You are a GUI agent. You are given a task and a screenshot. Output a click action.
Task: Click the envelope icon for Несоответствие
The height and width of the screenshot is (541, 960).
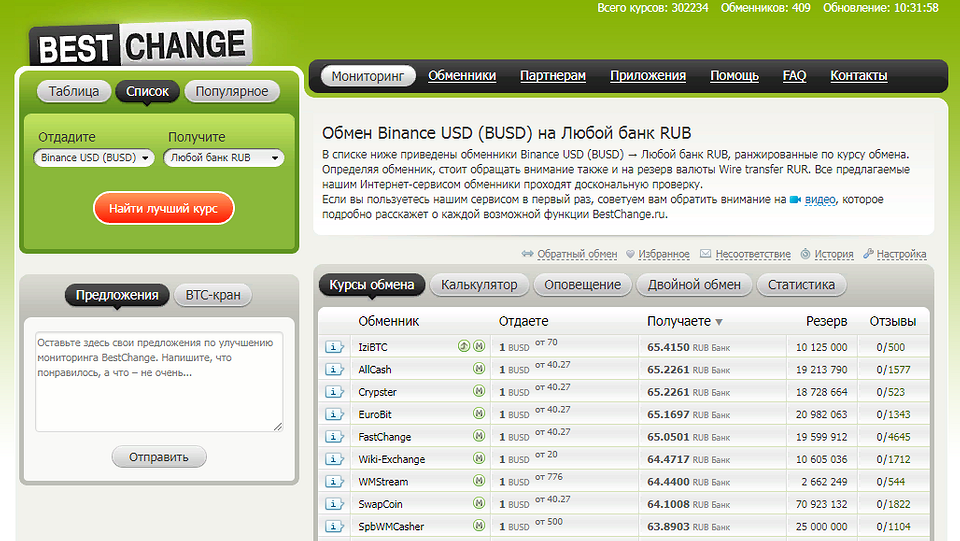(706, 255)
